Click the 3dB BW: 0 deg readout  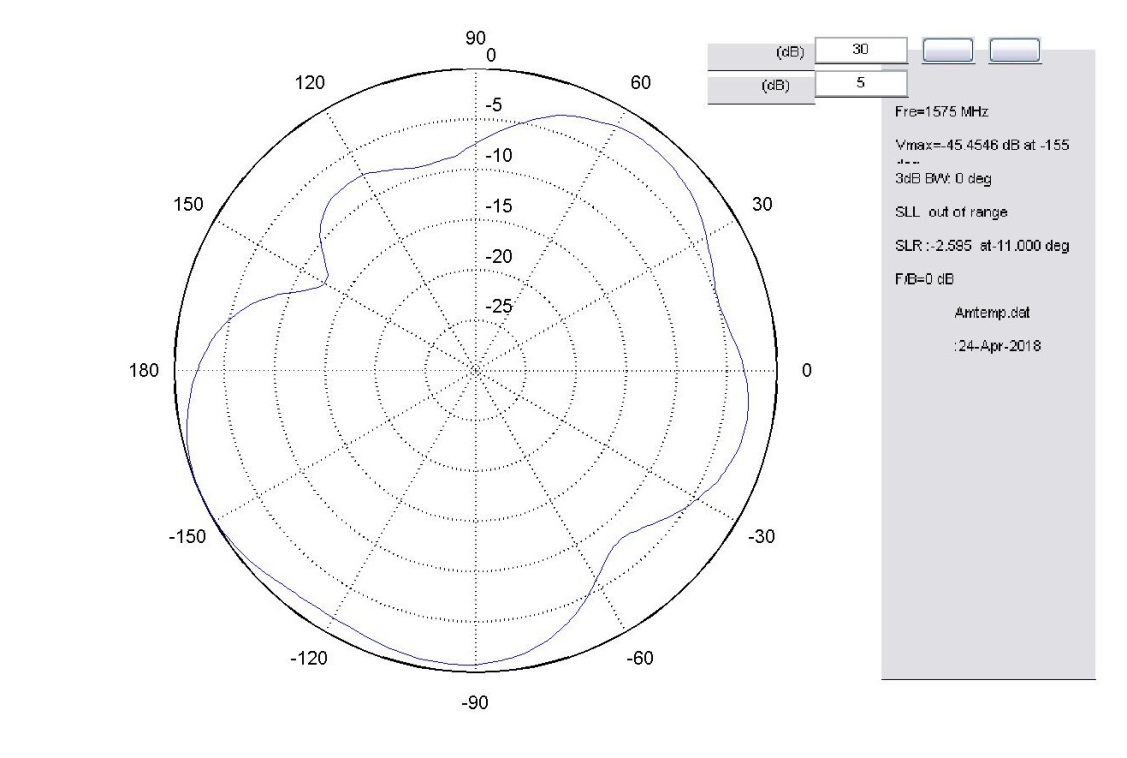[942, 178]
